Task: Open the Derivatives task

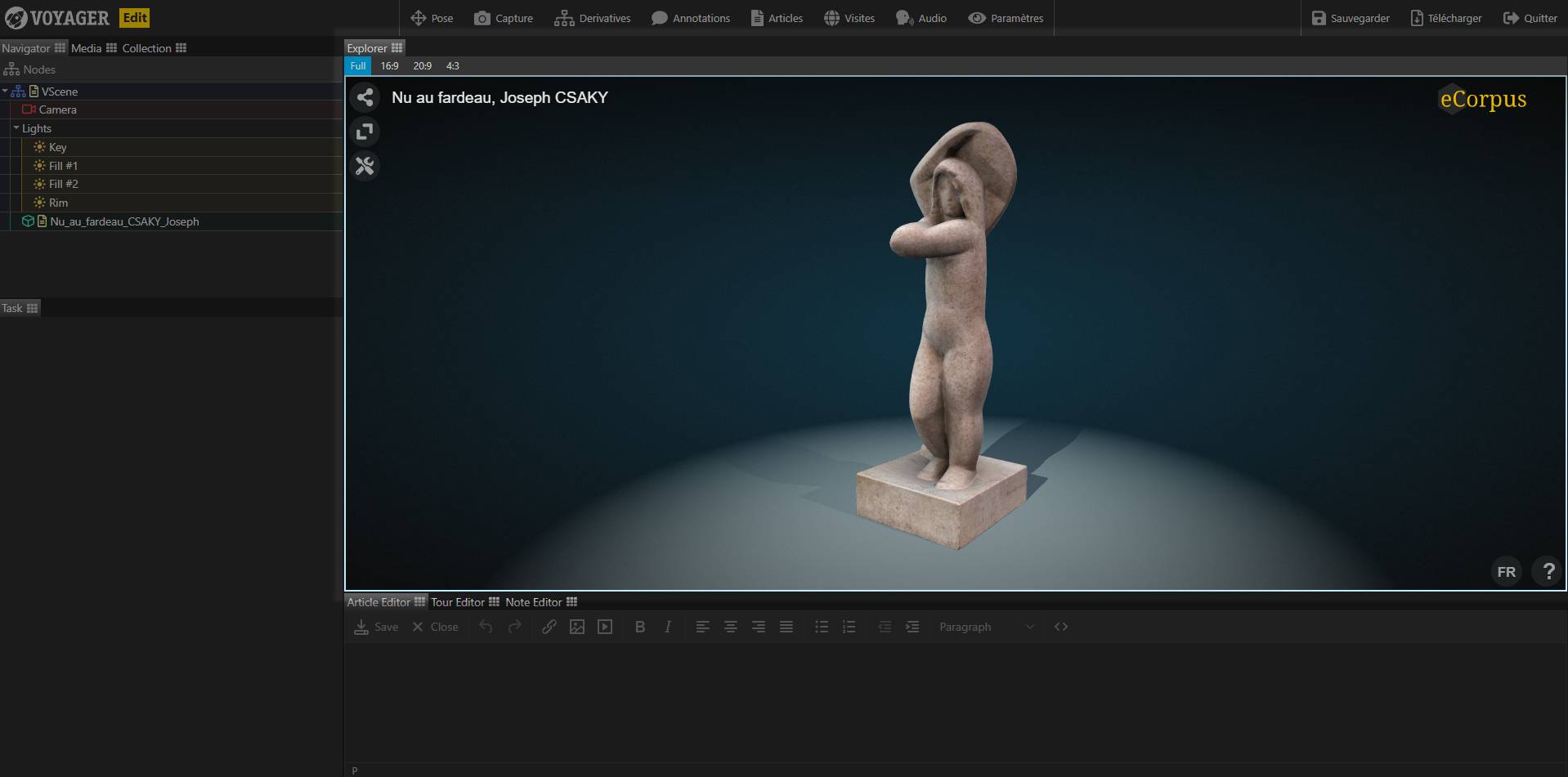Action: pos(593,18)
